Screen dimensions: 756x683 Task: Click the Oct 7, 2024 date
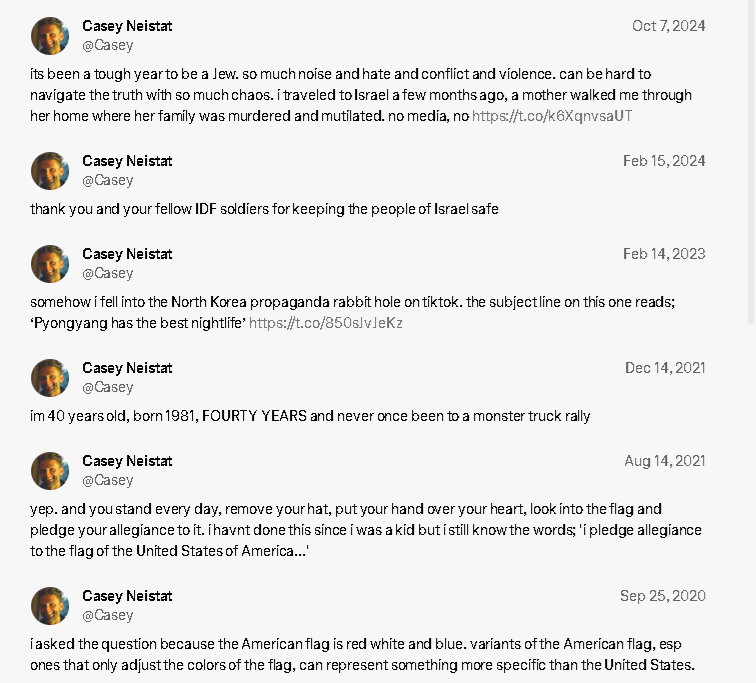pyautogui.click(x=669, y=26)
